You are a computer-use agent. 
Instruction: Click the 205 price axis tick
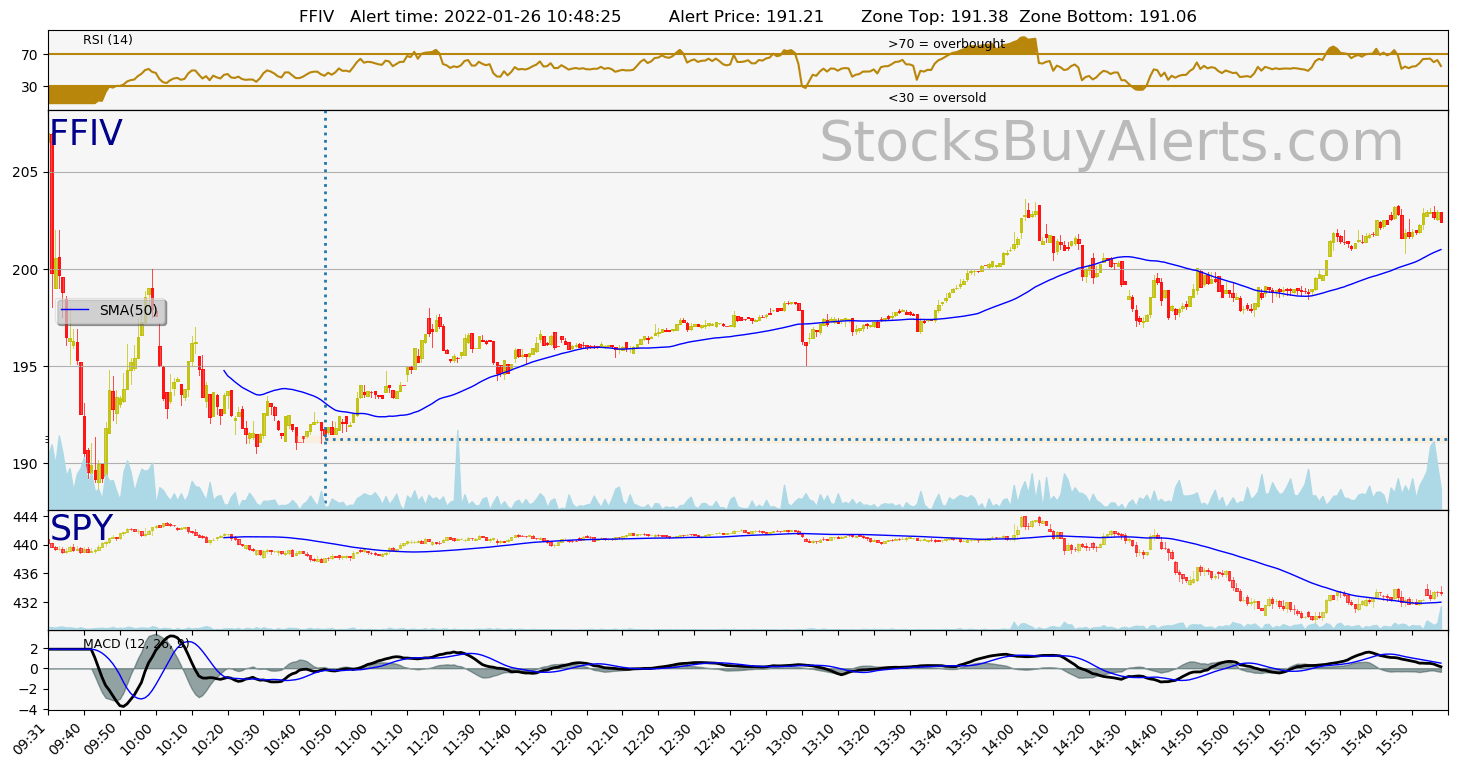coord(26,172)
